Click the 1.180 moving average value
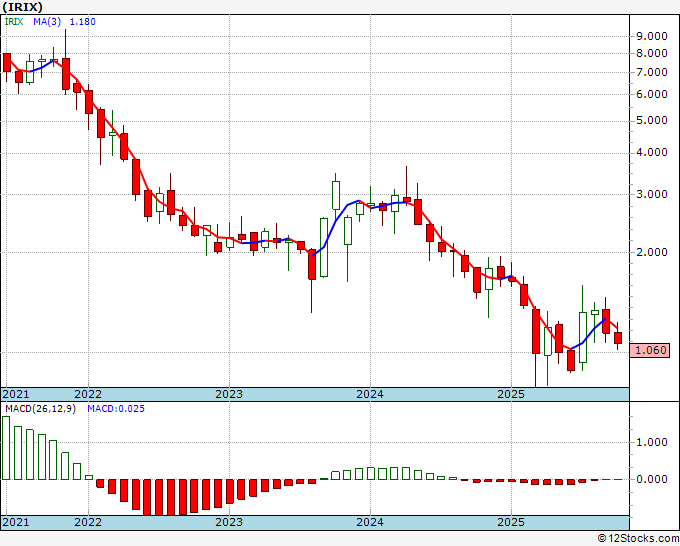The height and width of the screenshot is (546, 680). [x=82, y=22]
